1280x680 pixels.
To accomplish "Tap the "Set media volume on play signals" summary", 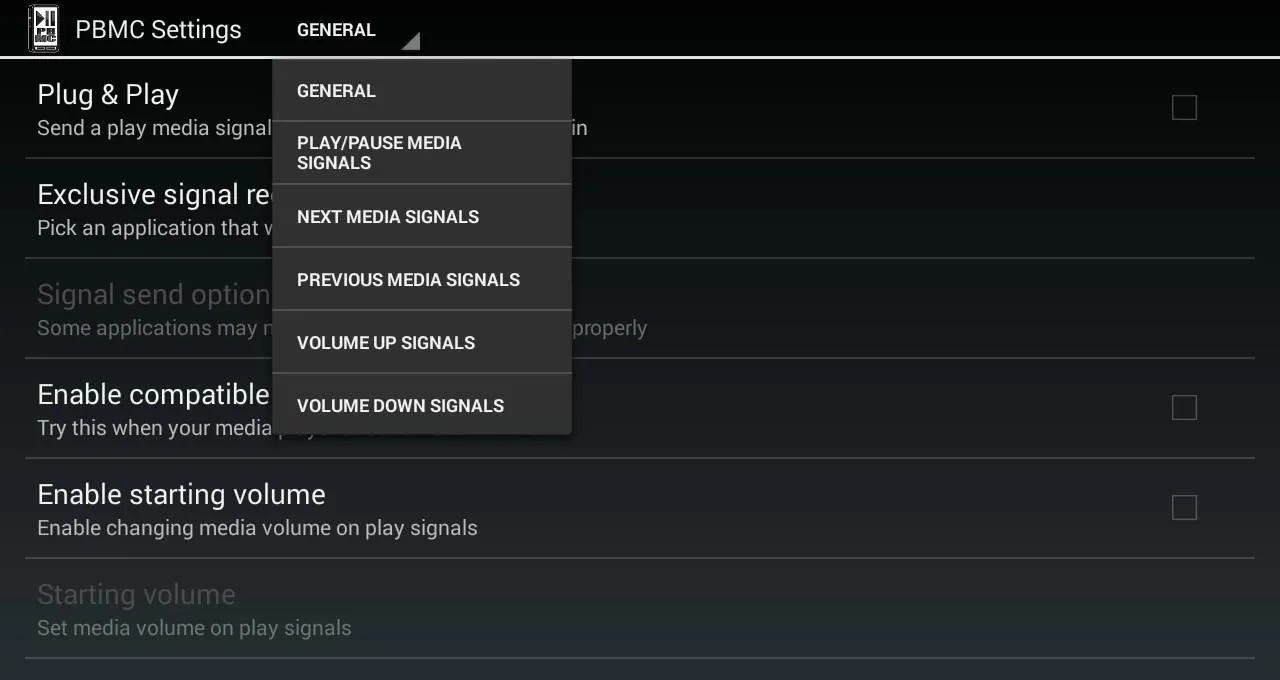I will click(194, 628).
